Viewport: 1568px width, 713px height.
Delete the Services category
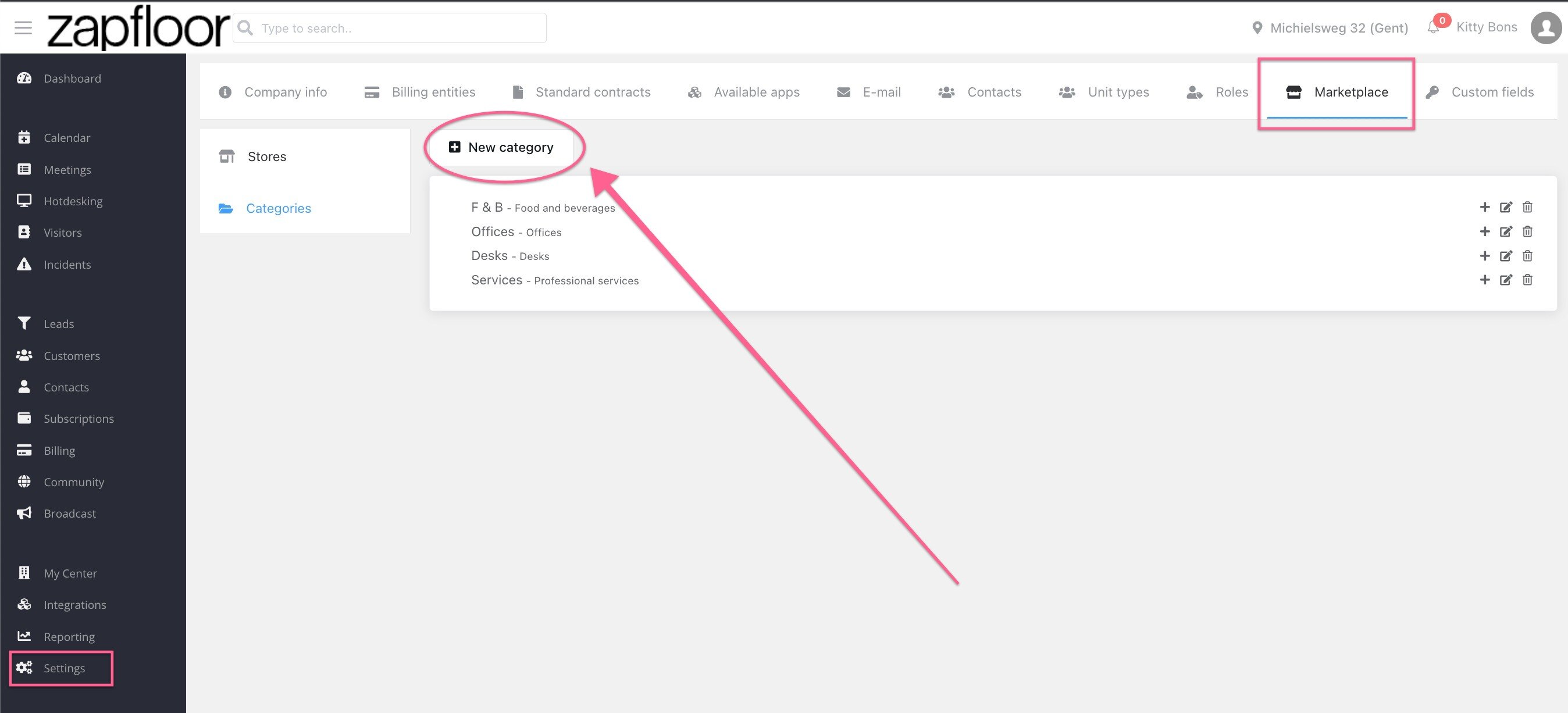[1527, 280]
